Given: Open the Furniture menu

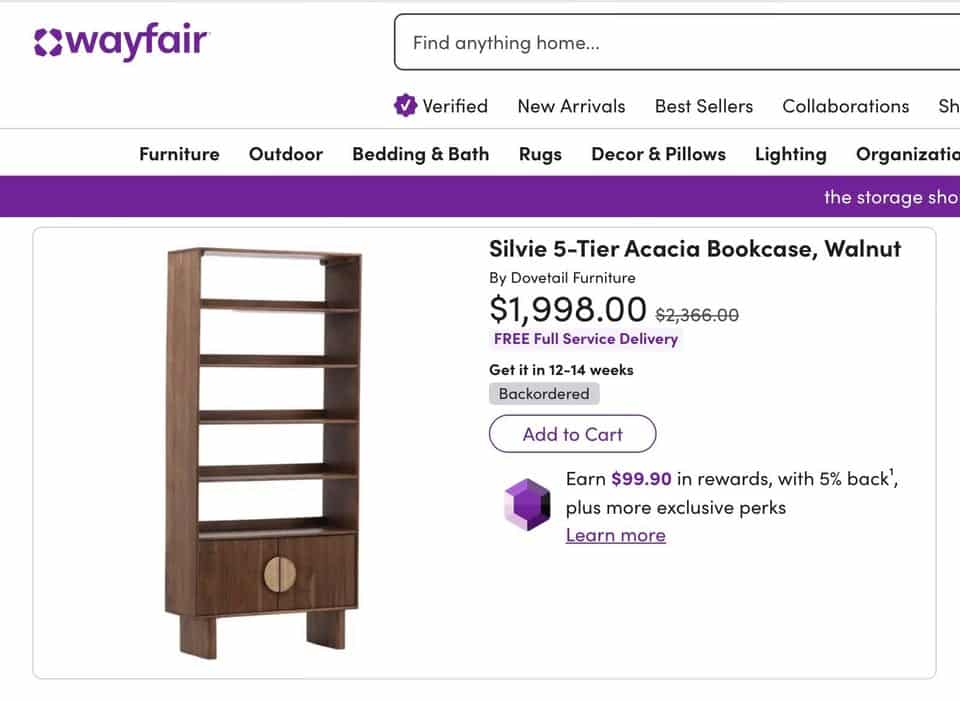Looking at the screenshot, I should [x=179, y=154].
